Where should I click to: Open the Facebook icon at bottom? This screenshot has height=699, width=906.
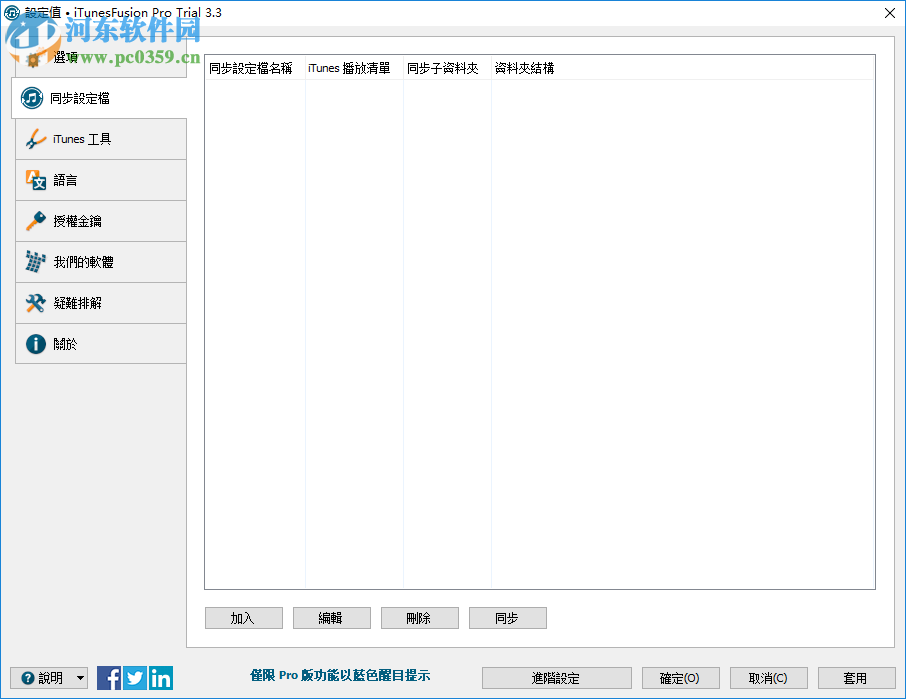click(x=108, y=678)
